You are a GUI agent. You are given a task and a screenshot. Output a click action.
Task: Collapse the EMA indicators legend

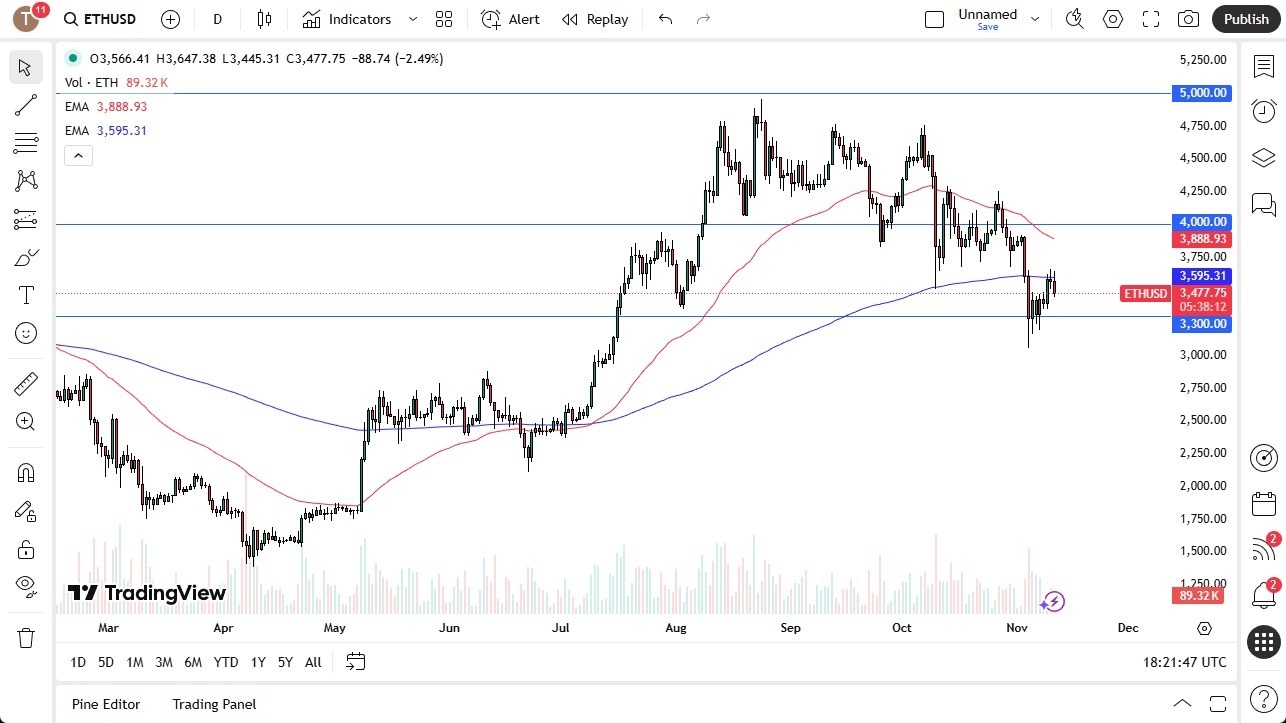click(78, 155)
